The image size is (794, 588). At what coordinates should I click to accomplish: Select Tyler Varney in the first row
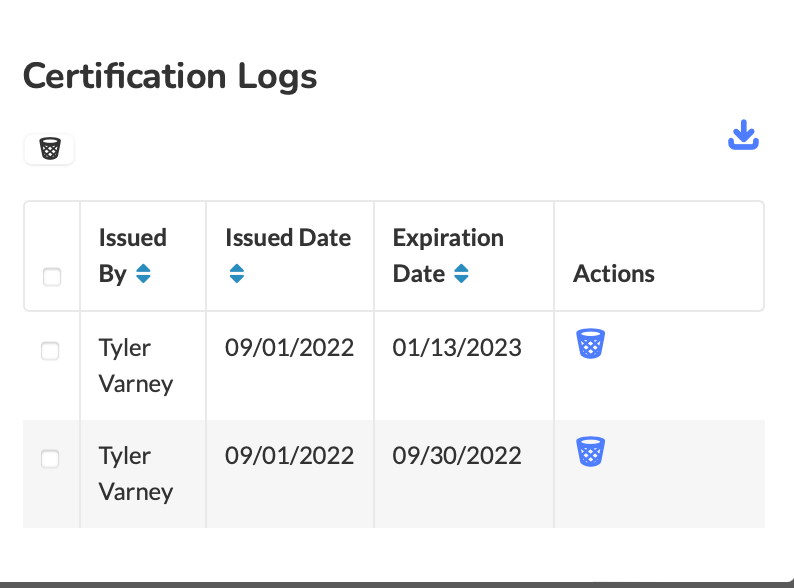[x=136, y=366]
